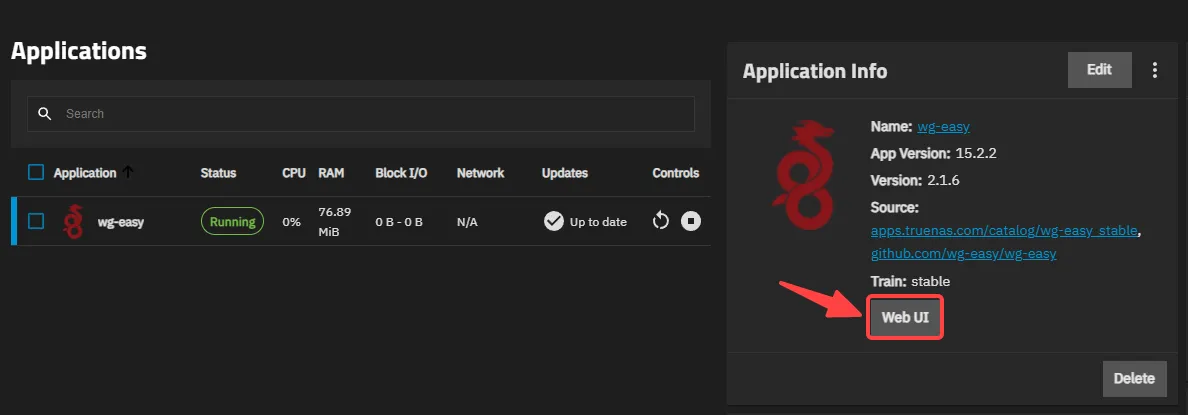
Task: Open the wg-easy name link
Action: [x=943, y=126]
